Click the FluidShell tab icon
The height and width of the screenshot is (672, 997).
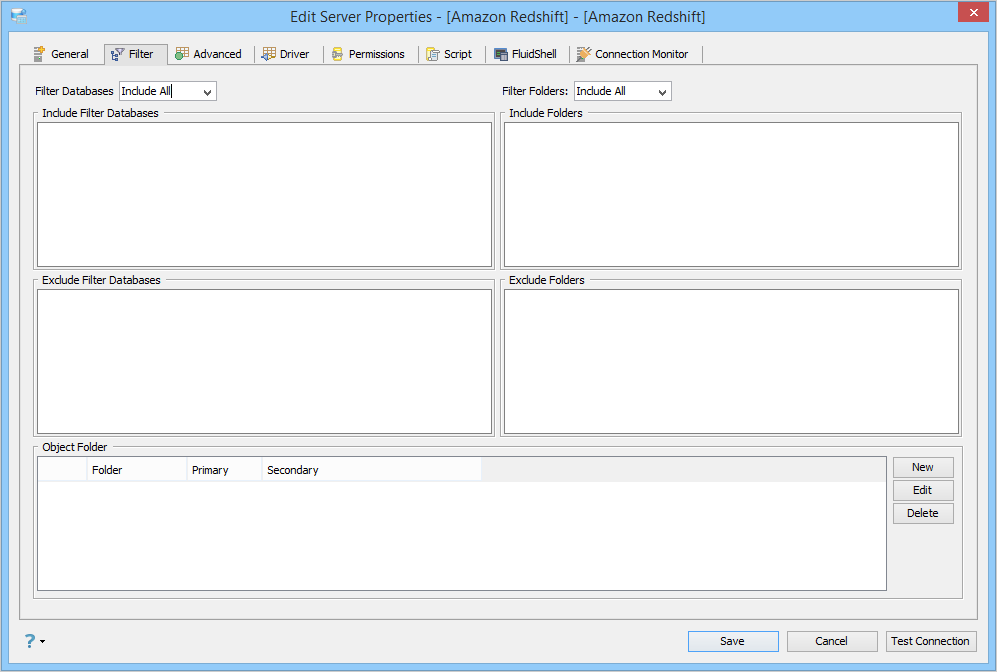click(501, 55)
